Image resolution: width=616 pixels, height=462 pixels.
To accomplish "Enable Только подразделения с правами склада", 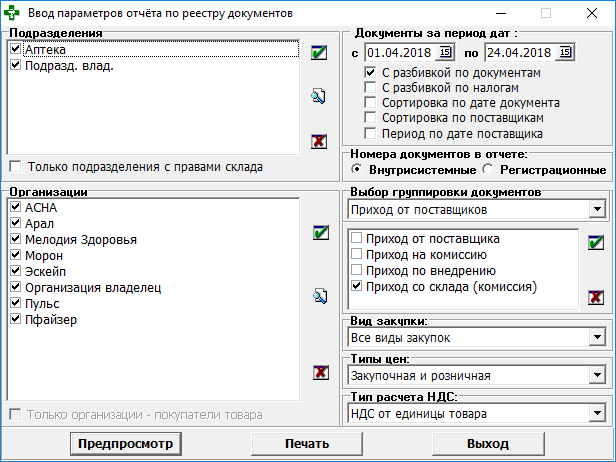I will [x=15, y=167].
